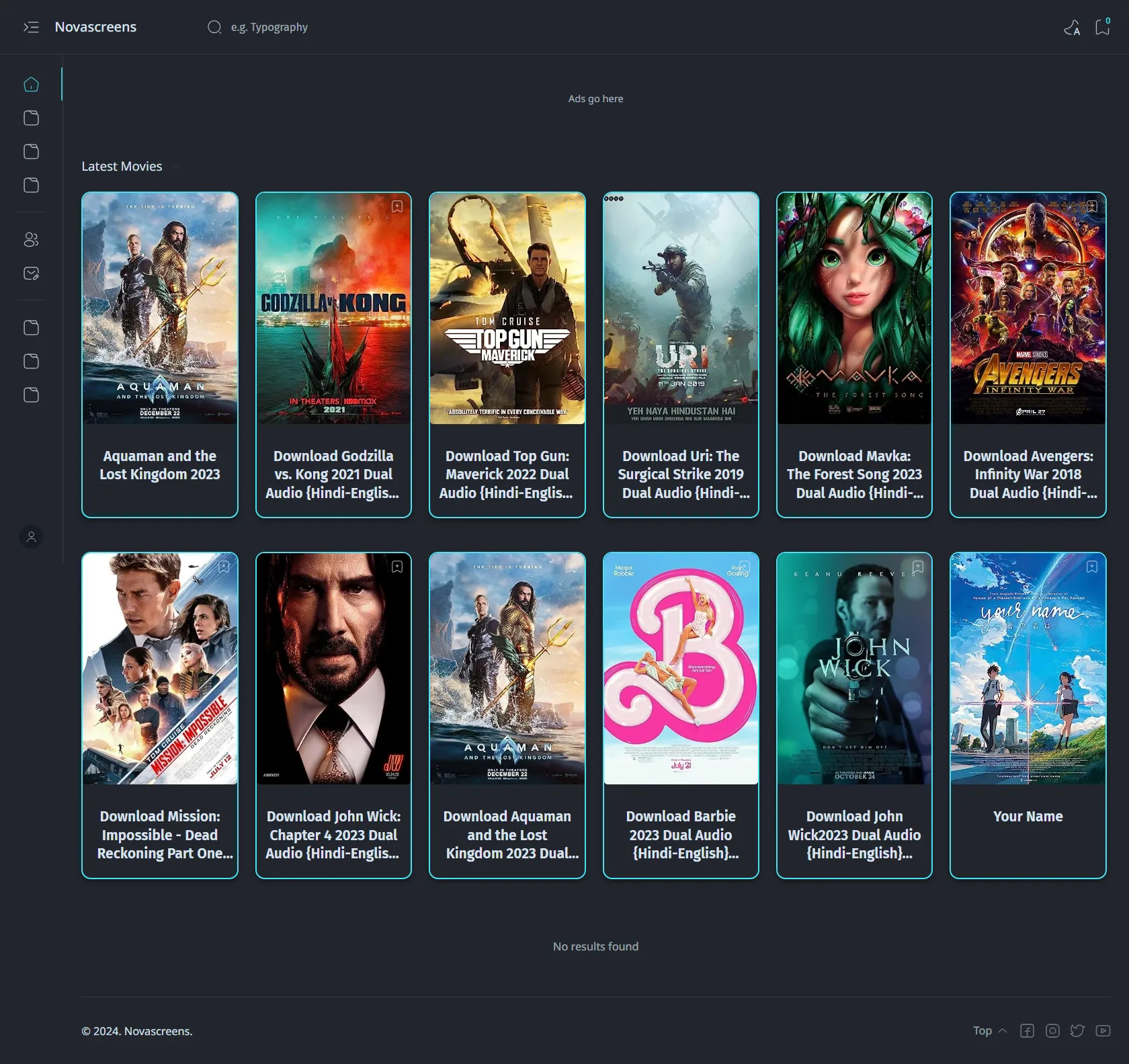Click the search magnifier icon
1129x1064 pixels.
point(214,27)
